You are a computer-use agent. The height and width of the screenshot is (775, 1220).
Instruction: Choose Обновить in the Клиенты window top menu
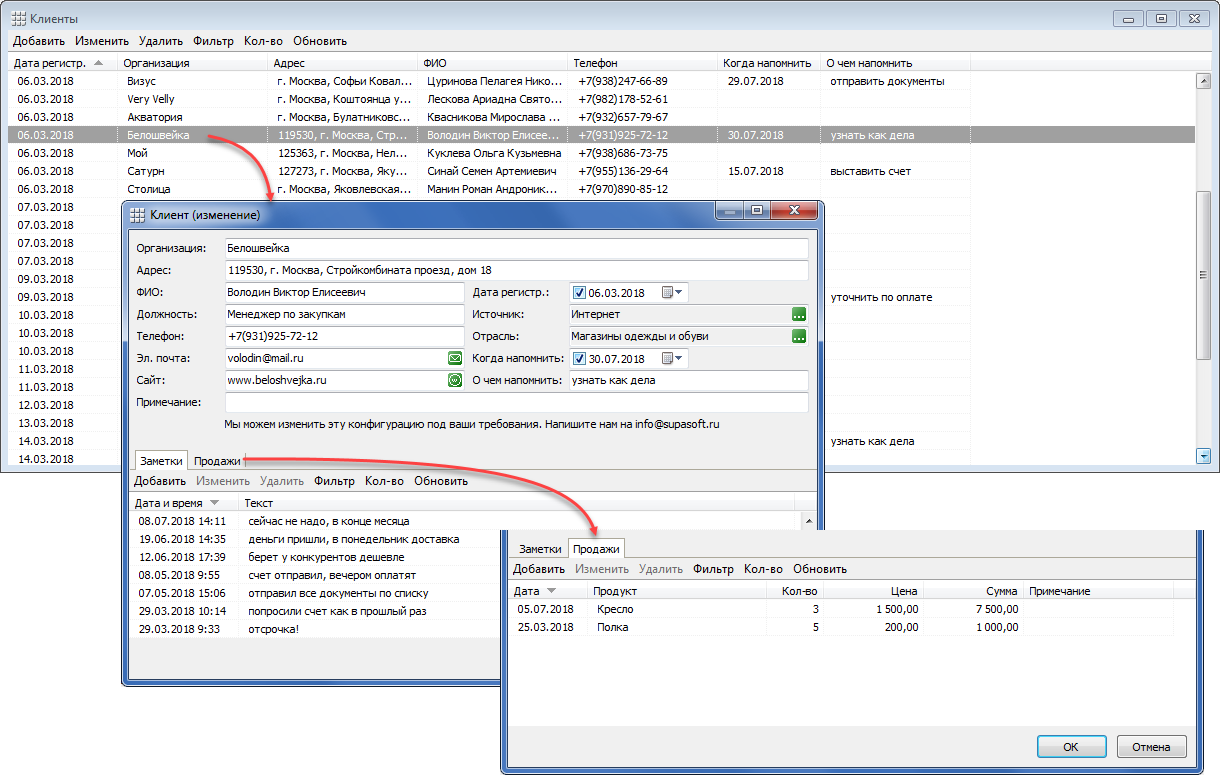point(320,41)
